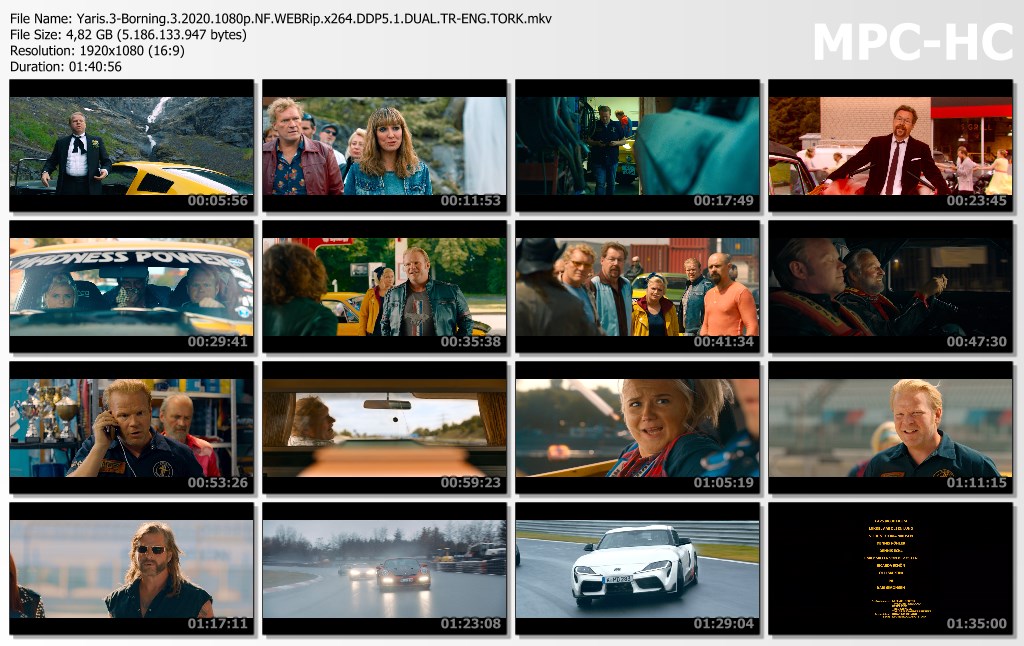The width and height of the screenshot is (1024, 646).
Task: Select the 00:17:49 garage thumbnail
Action: (x=638, y=146)
